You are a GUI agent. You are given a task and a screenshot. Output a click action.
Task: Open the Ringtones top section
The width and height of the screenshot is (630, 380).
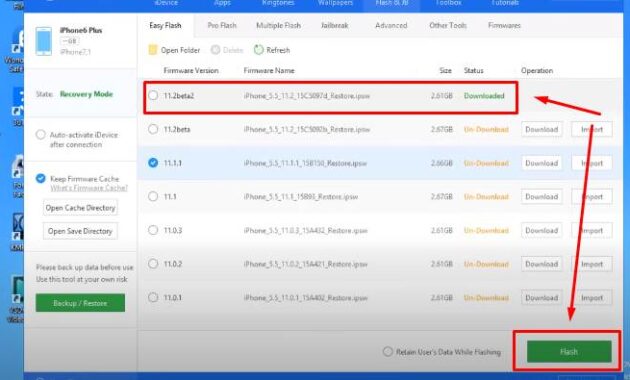pos(278,3)
